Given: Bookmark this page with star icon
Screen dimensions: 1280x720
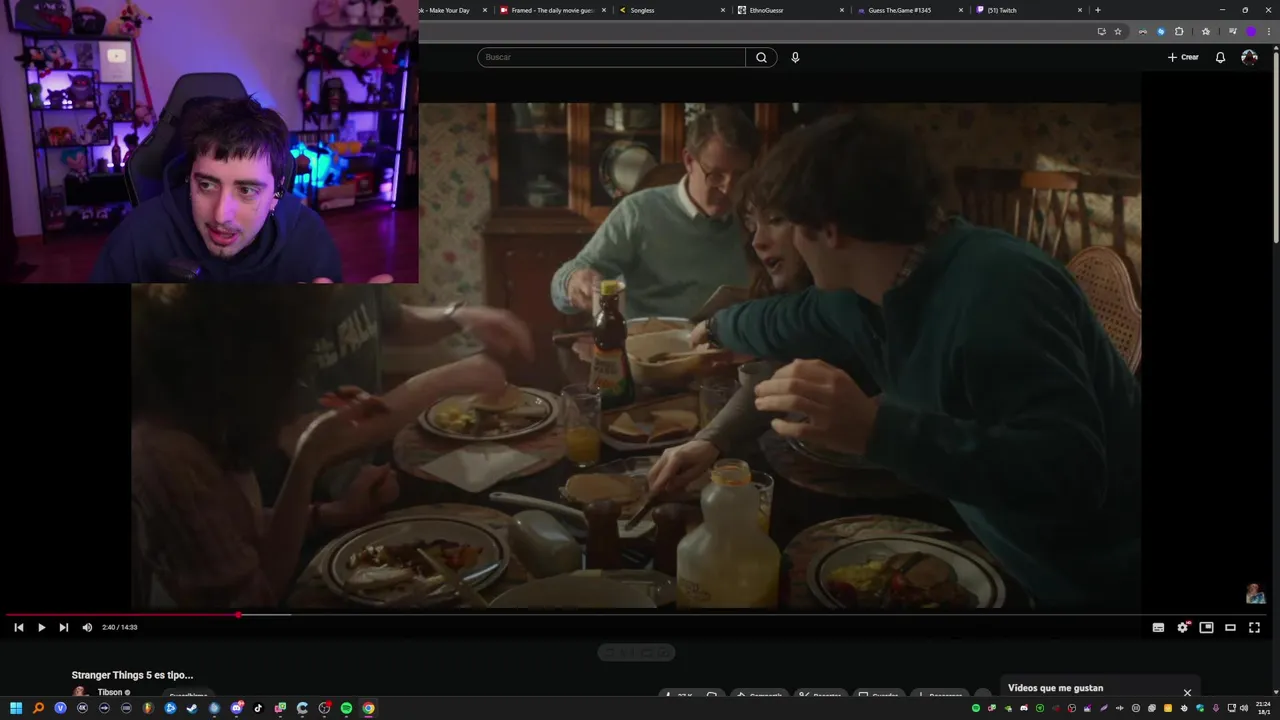Looking at the screenshot, I should click(x=1118, y=31).
